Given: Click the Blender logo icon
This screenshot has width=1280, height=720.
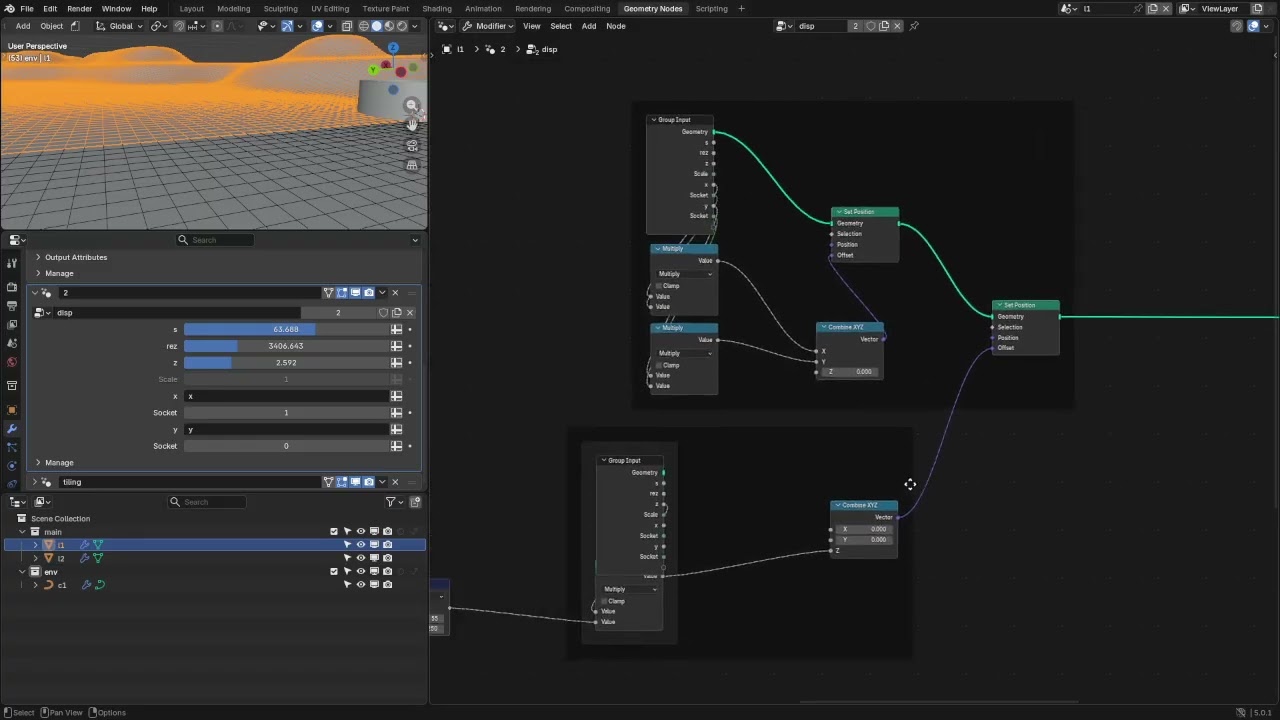Looking at the screenshot, I should click(x=9, y=8).
